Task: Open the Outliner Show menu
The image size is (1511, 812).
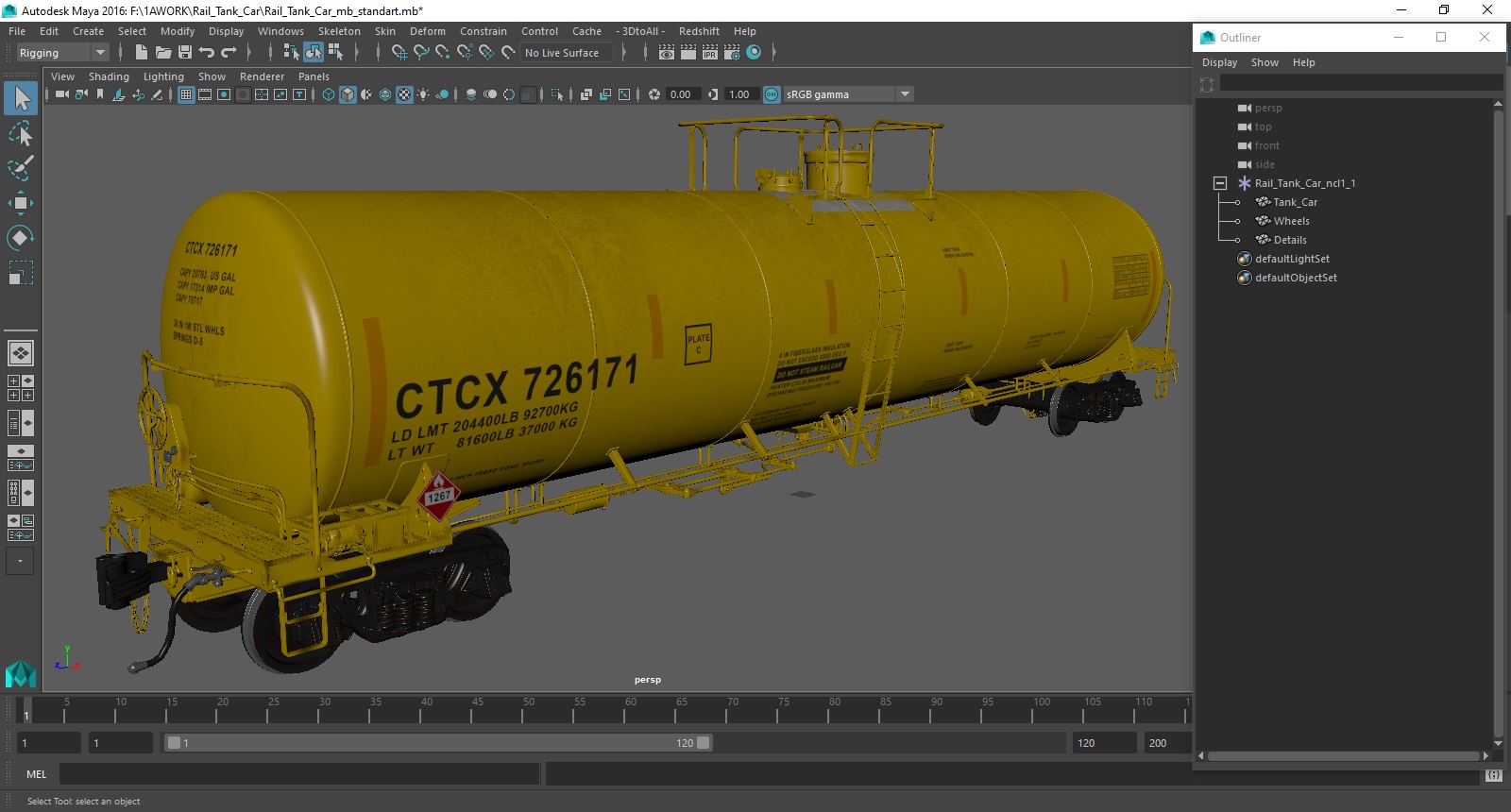Action: (1265, 62)
